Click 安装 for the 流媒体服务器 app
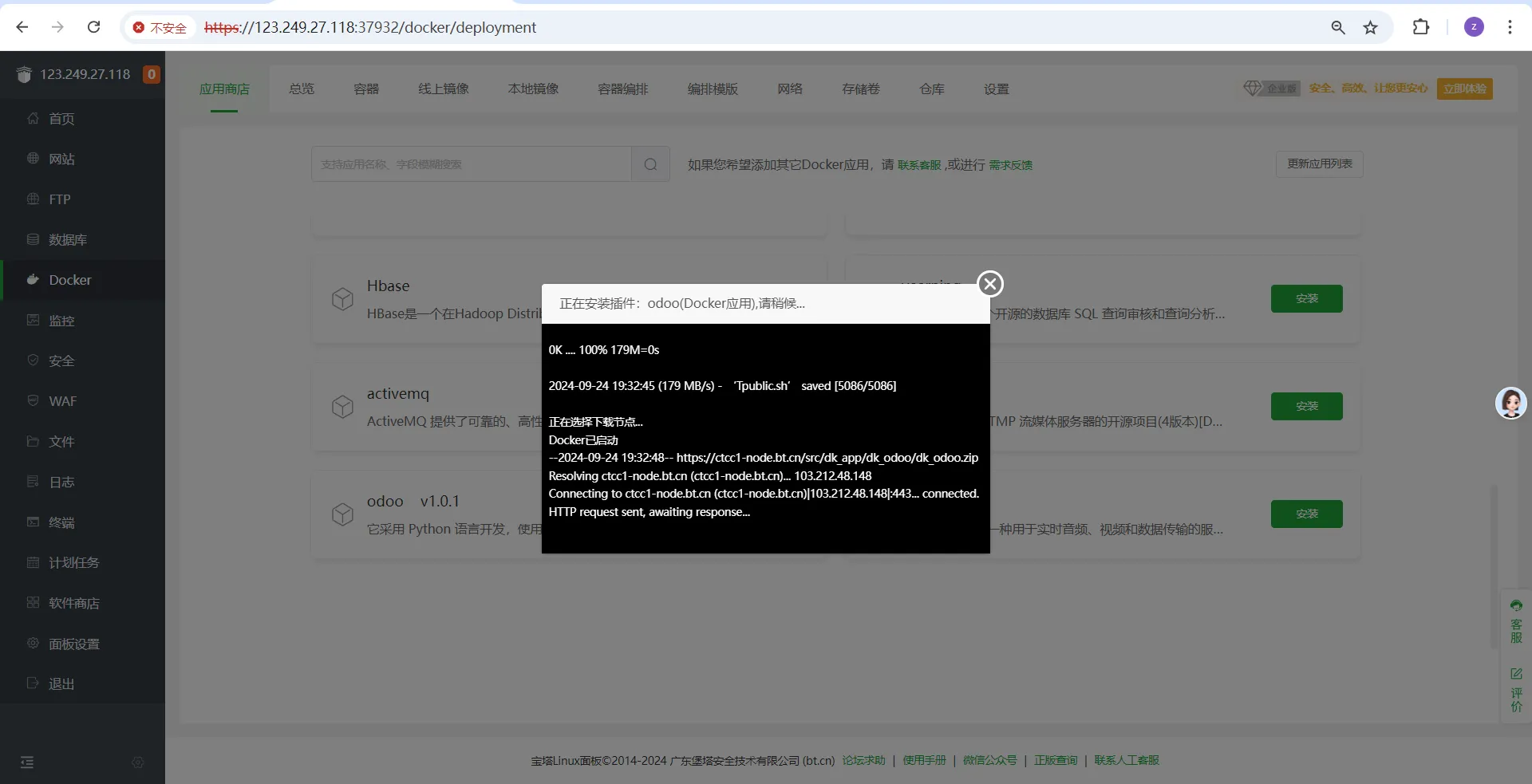The width and height of the screenshot is (1532, 784). click(1307, 406)
